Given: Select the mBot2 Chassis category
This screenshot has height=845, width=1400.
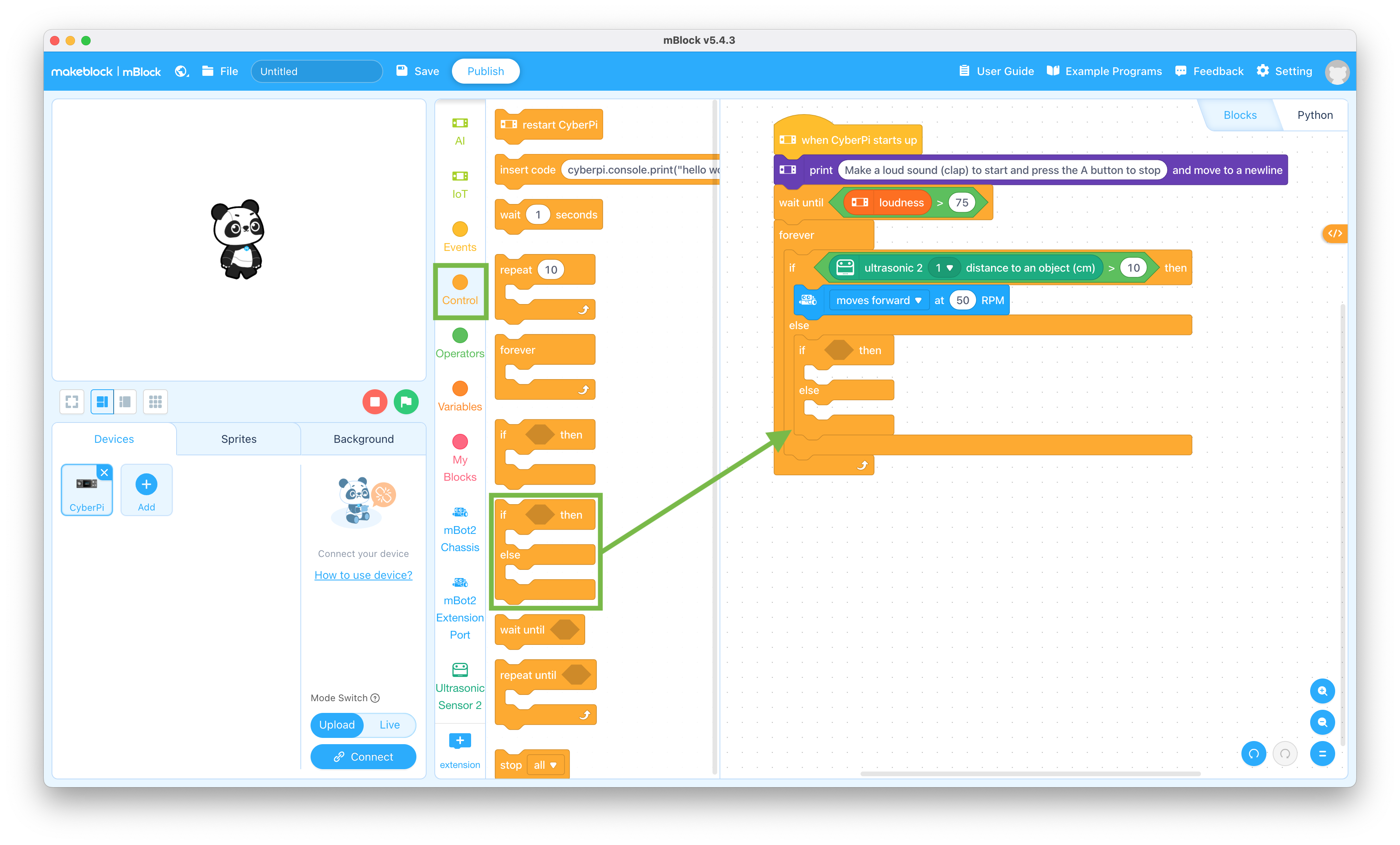Looking at the screenshot, I should [x=460, y=529].
